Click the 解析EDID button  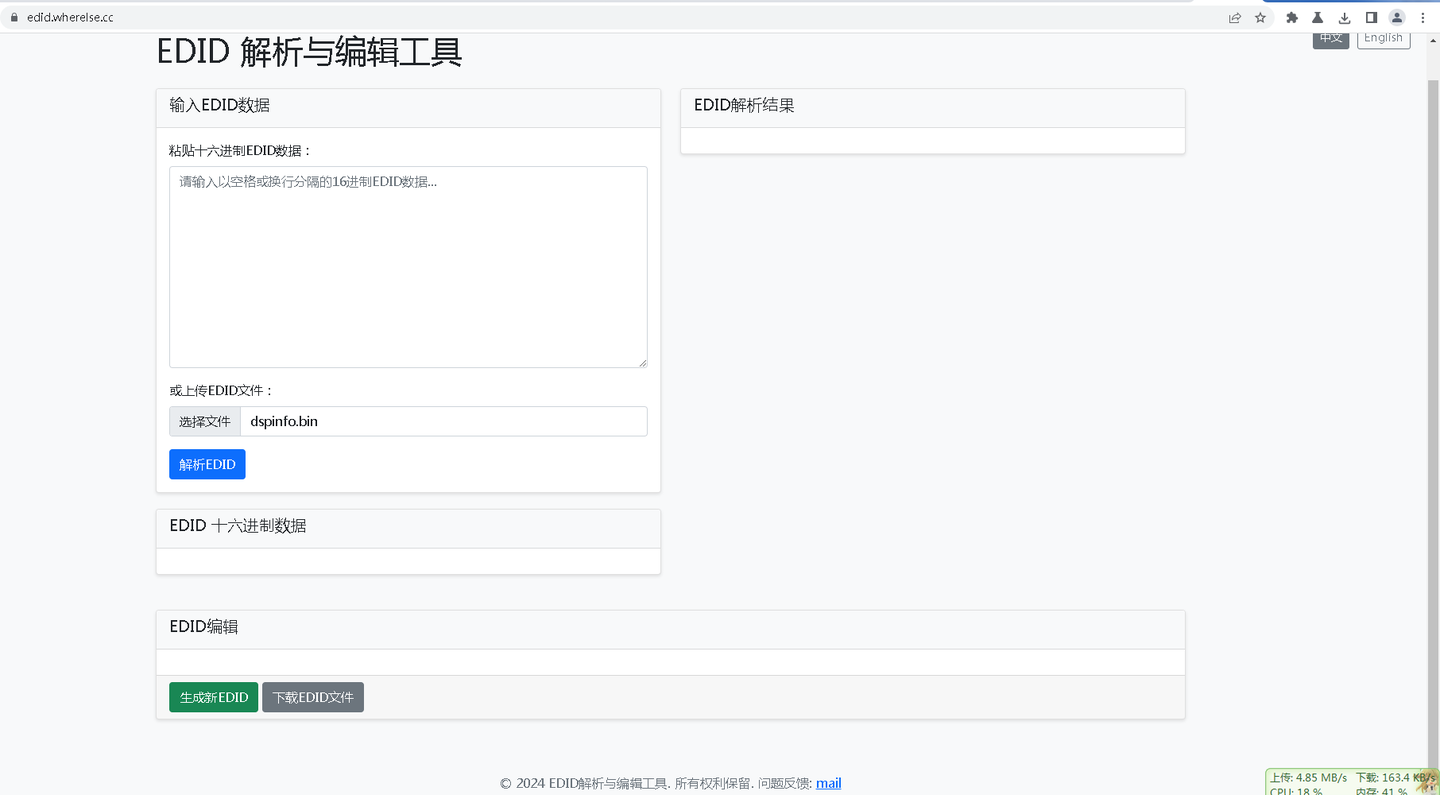207,464
